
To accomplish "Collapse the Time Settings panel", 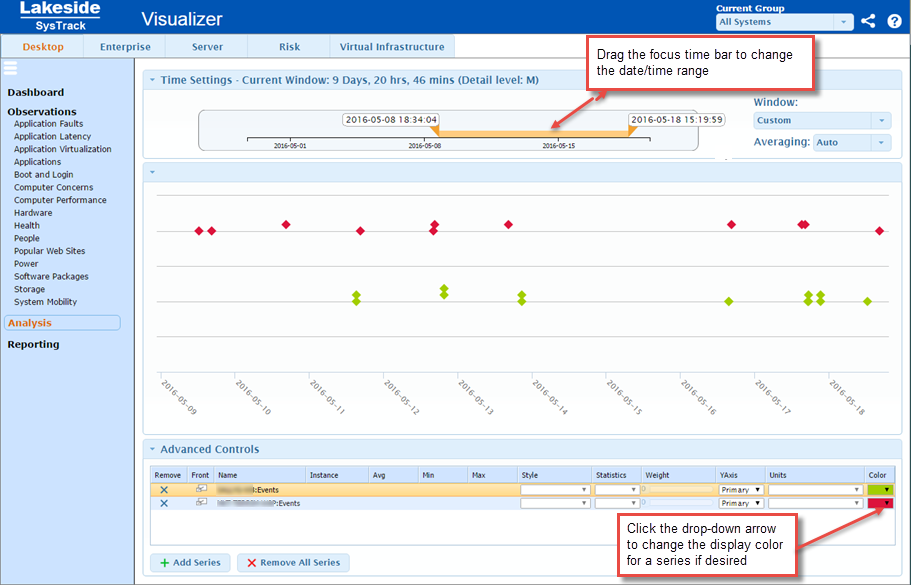I will (x=152, y=80).
